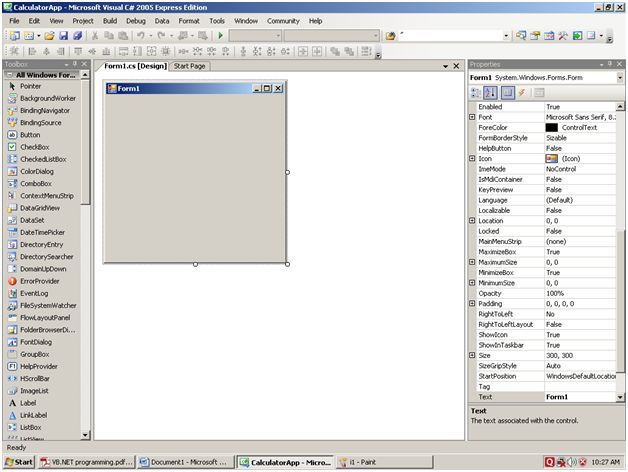This screenshot has height=472, width=628.
Task: Toggle auto-hide pin on Properties panel
Action: click(x=610, y=64)
